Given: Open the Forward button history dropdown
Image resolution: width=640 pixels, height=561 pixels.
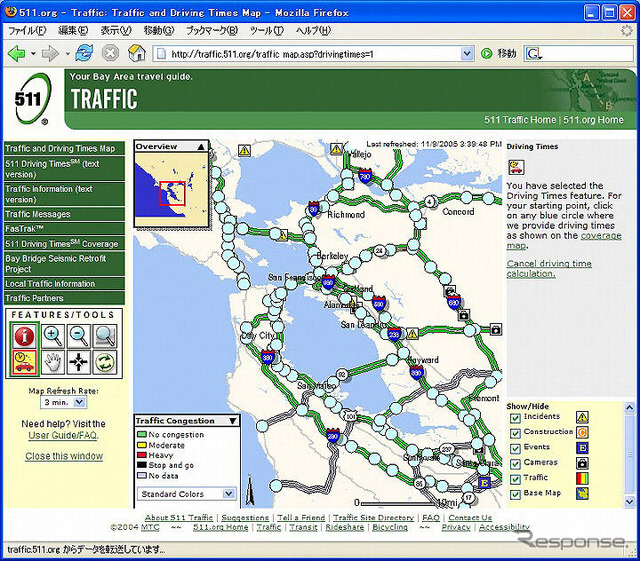Looking at the screenshot, I should click(67, 53).
